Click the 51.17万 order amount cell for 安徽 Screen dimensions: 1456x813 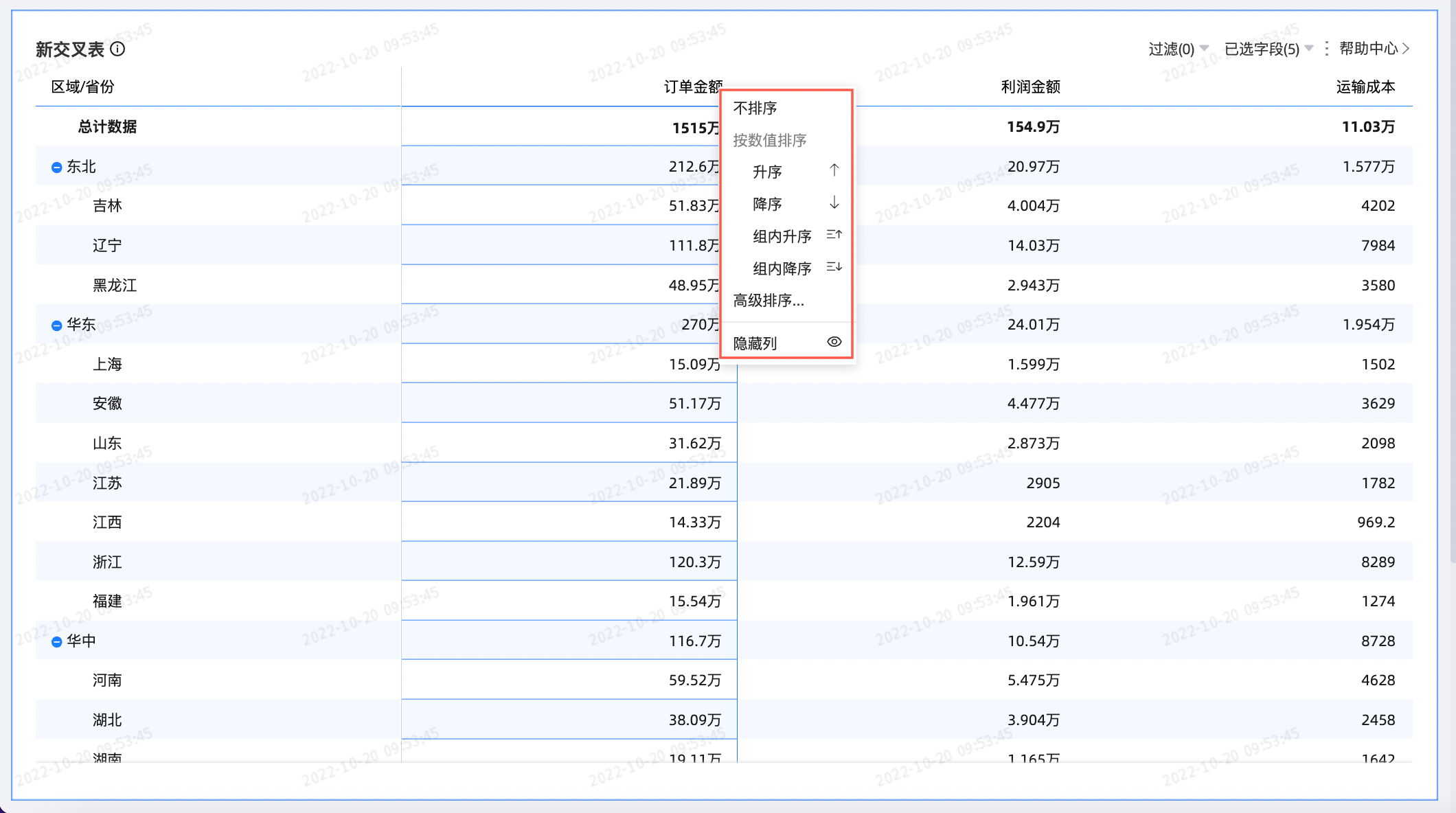coord(695,403)
